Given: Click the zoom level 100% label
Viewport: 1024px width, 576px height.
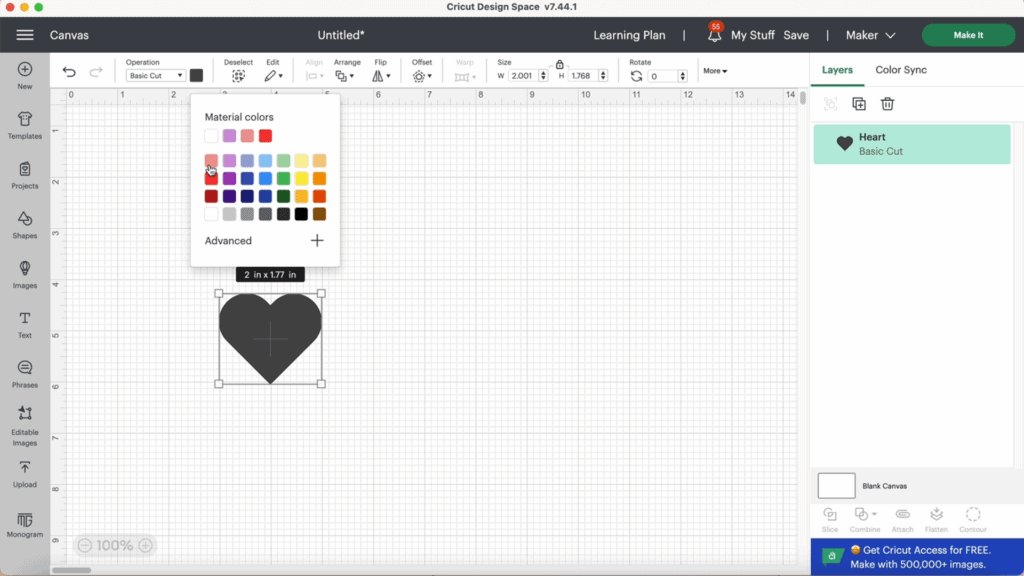Looking at the screenshot, I should click(115, 545).
